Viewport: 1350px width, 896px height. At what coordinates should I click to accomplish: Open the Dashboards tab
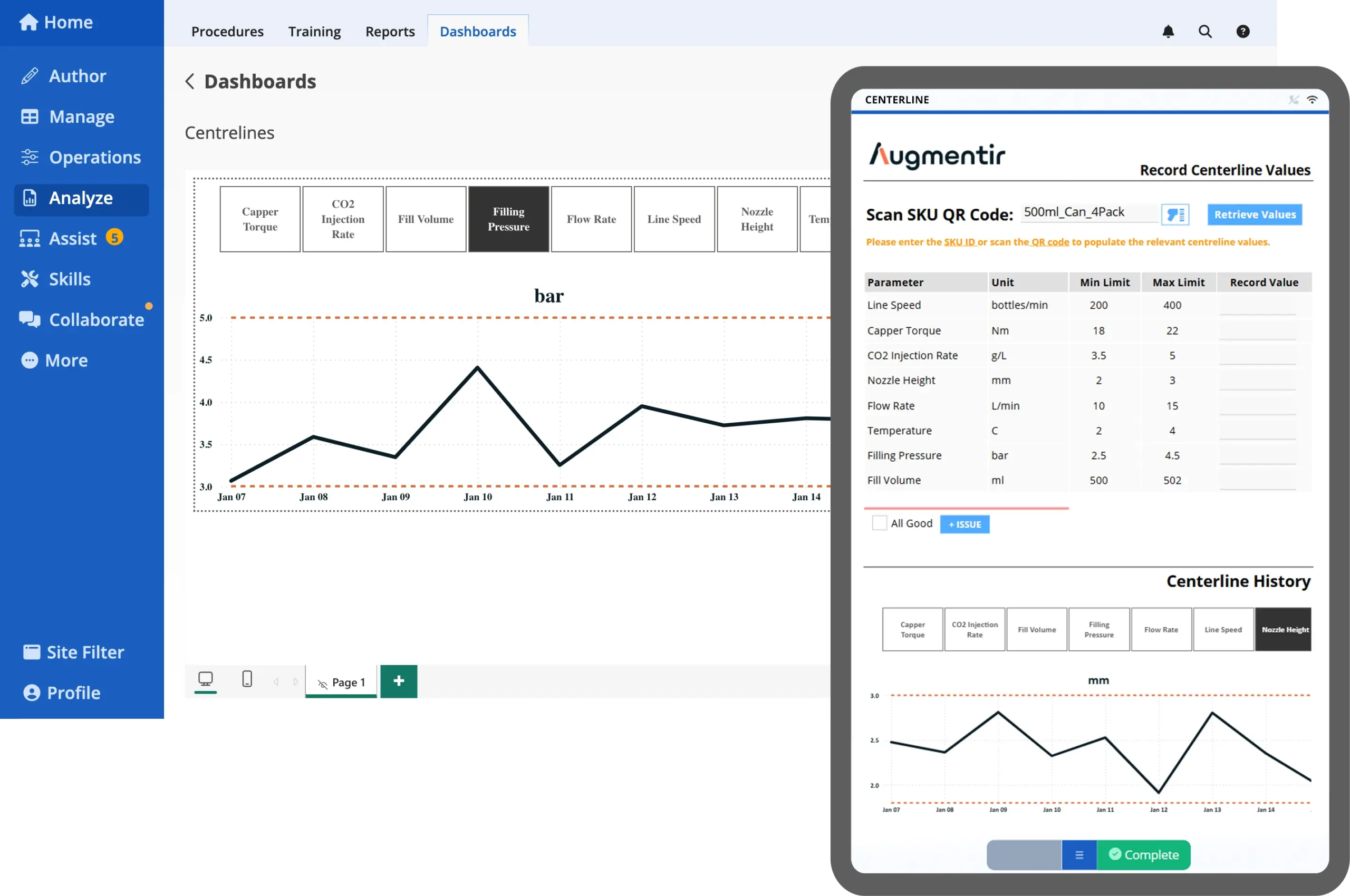coord(478,31)
